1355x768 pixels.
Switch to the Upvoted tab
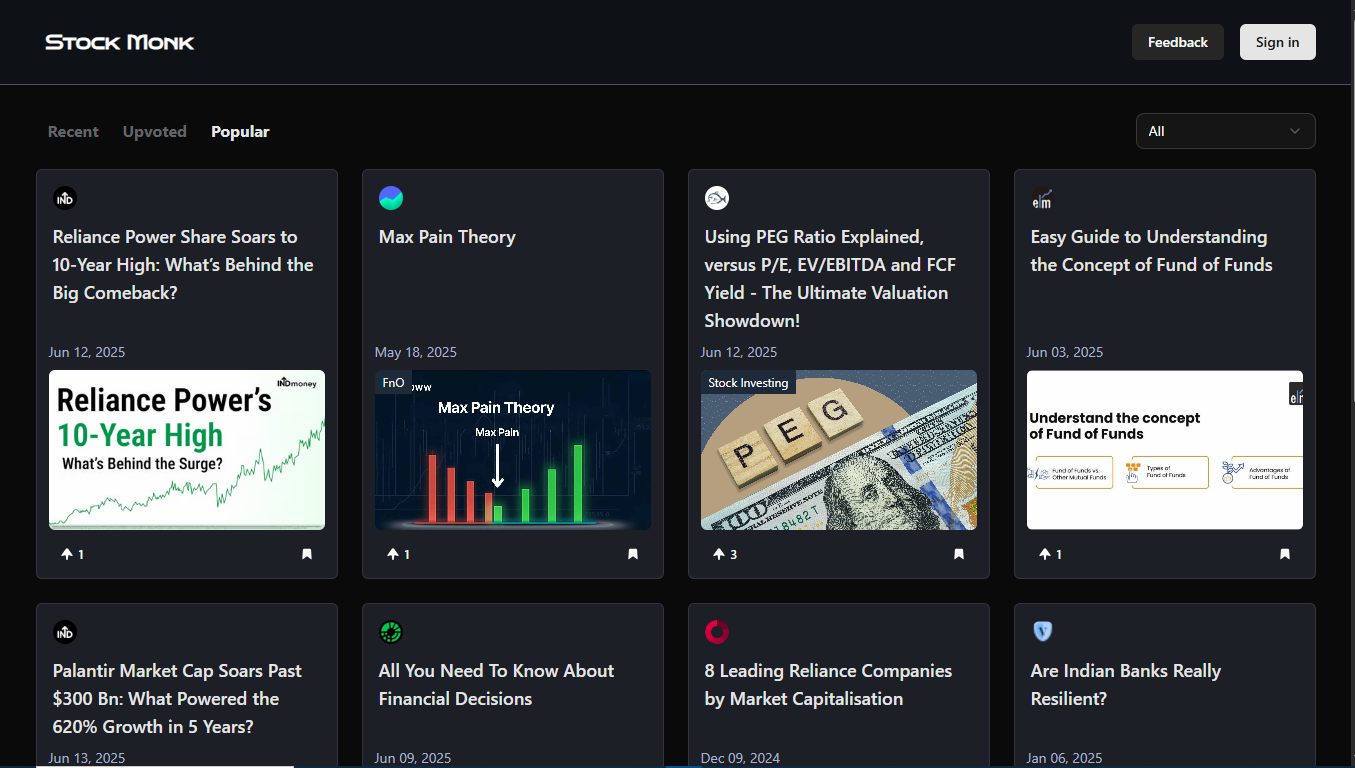pyautogui.click(x=155, y=132)
